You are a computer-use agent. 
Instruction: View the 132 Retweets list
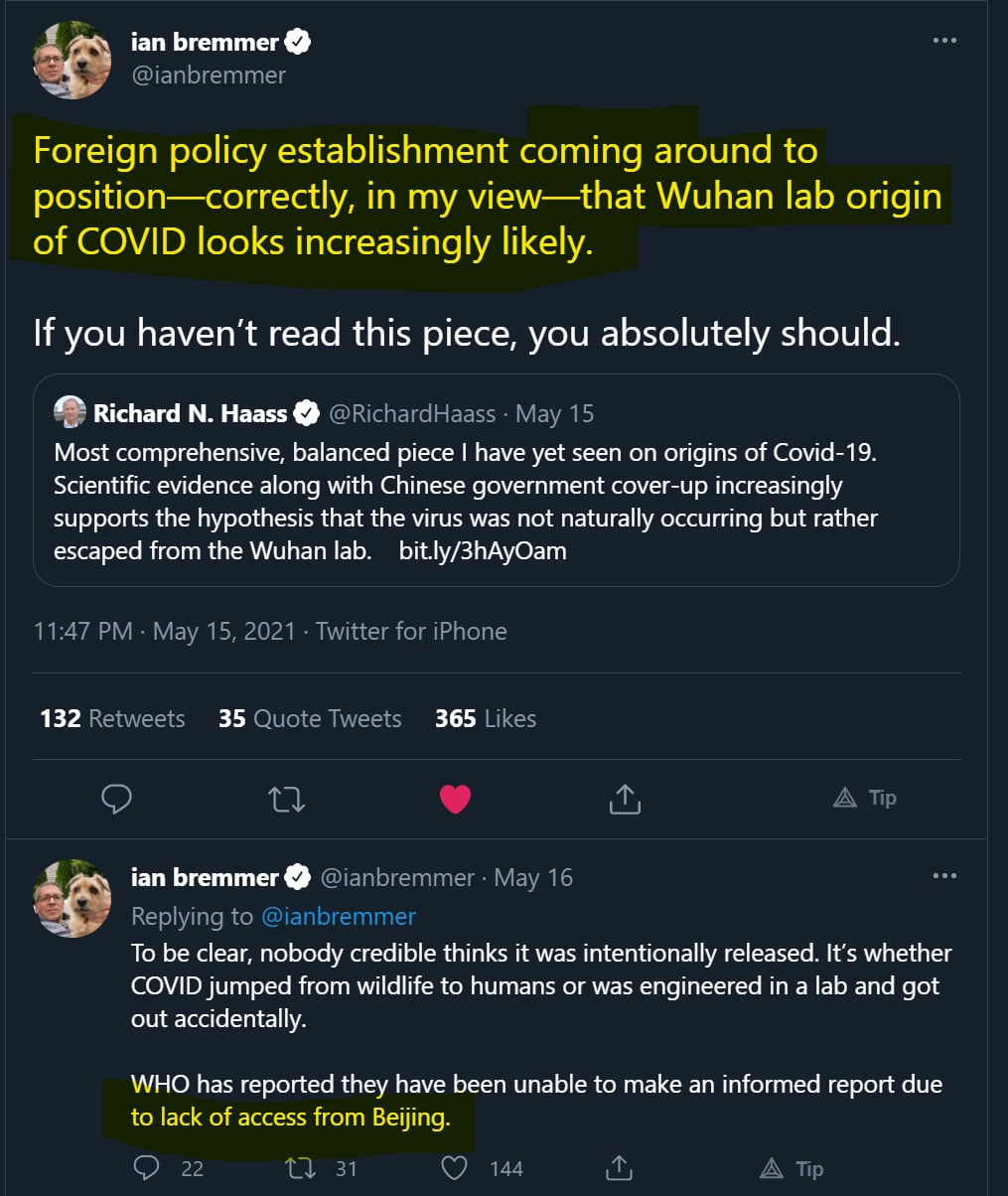112,718
